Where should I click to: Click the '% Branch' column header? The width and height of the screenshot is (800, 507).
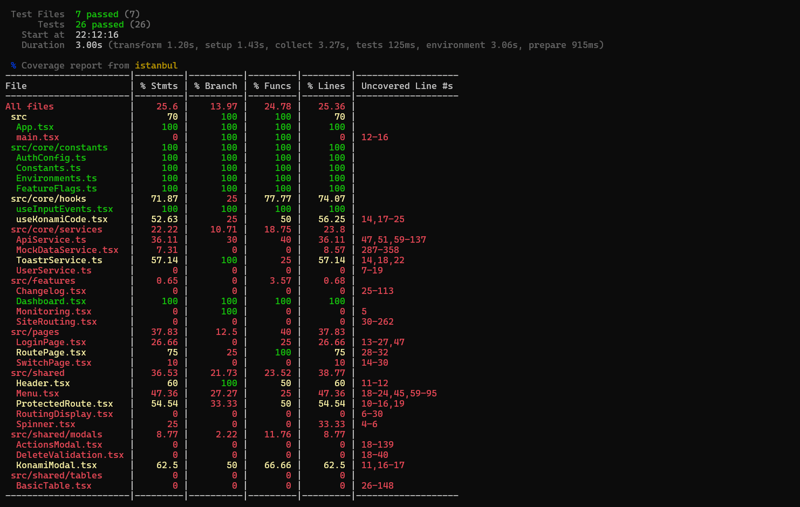click(x=216, y=86)
